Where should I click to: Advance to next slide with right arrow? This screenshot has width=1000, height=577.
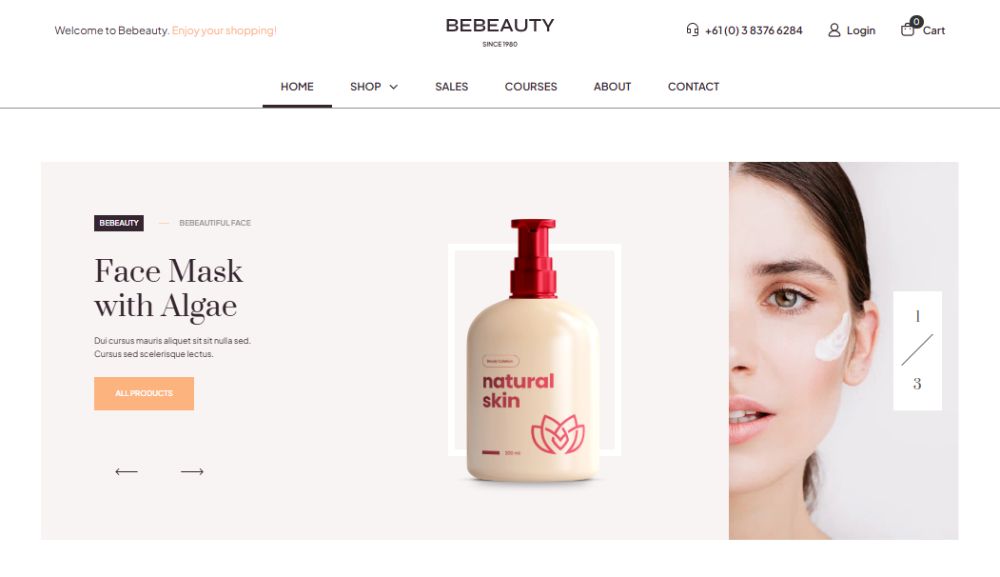[192, 472]
